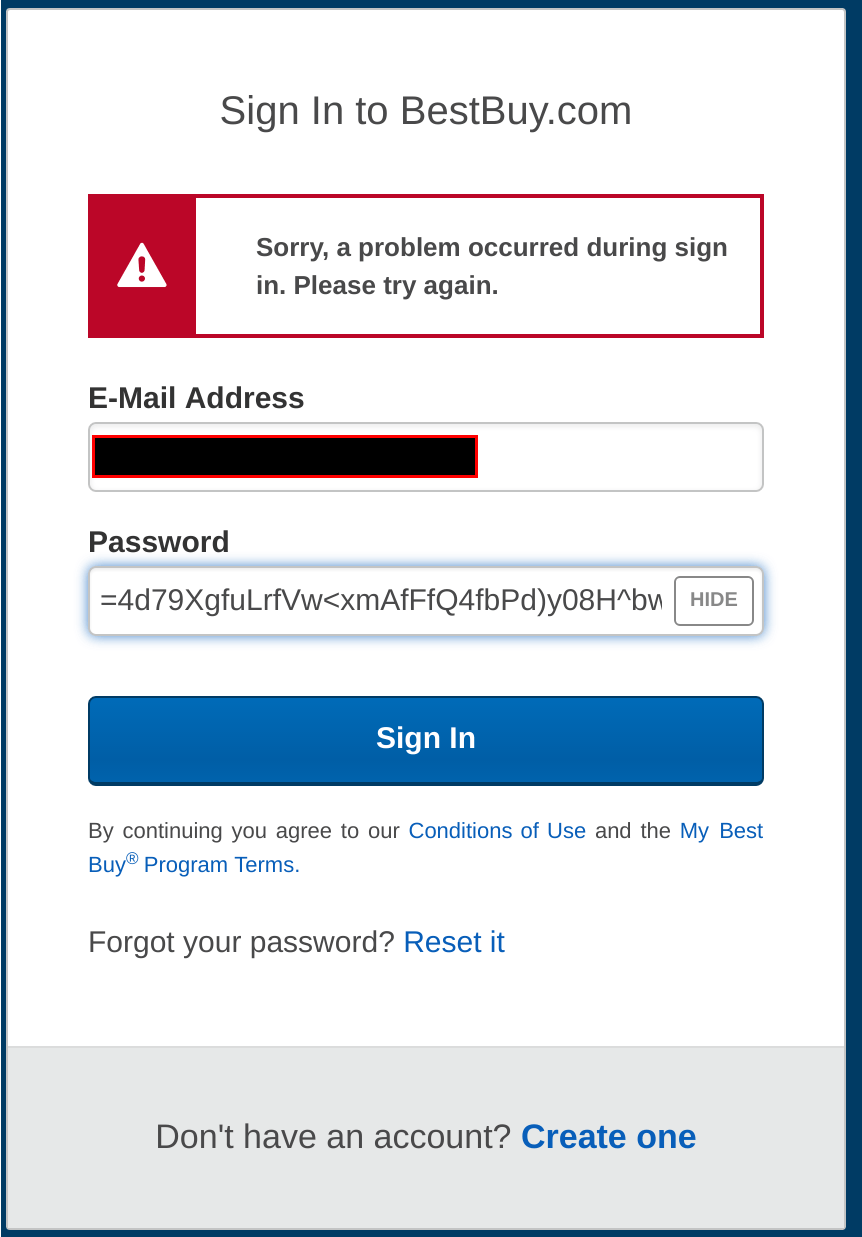Open the Program Terms link
Screen dimensions: 862x1237
221,865
